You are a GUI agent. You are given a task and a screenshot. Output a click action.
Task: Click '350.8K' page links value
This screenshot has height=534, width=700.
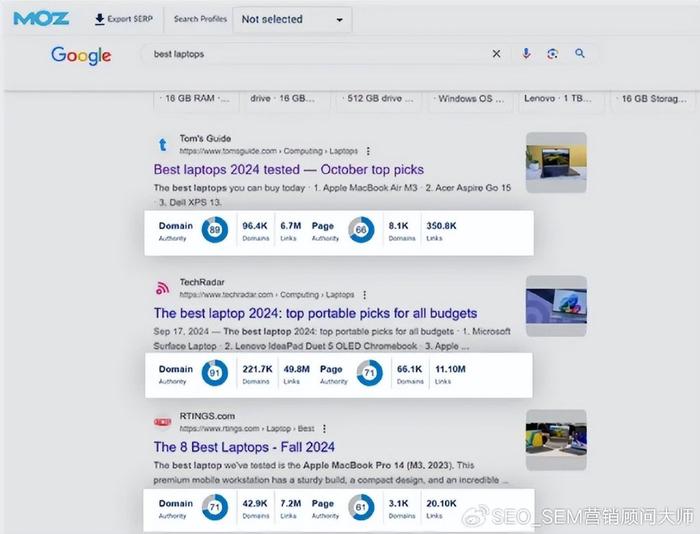click(441, 226)
